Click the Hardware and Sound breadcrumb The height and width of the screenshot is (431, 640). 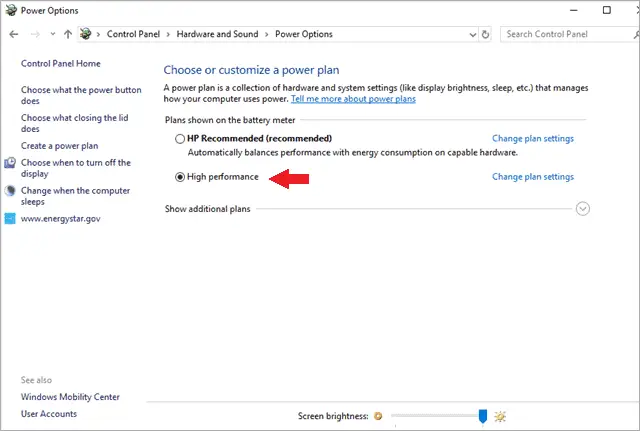(x=217, y=34)
